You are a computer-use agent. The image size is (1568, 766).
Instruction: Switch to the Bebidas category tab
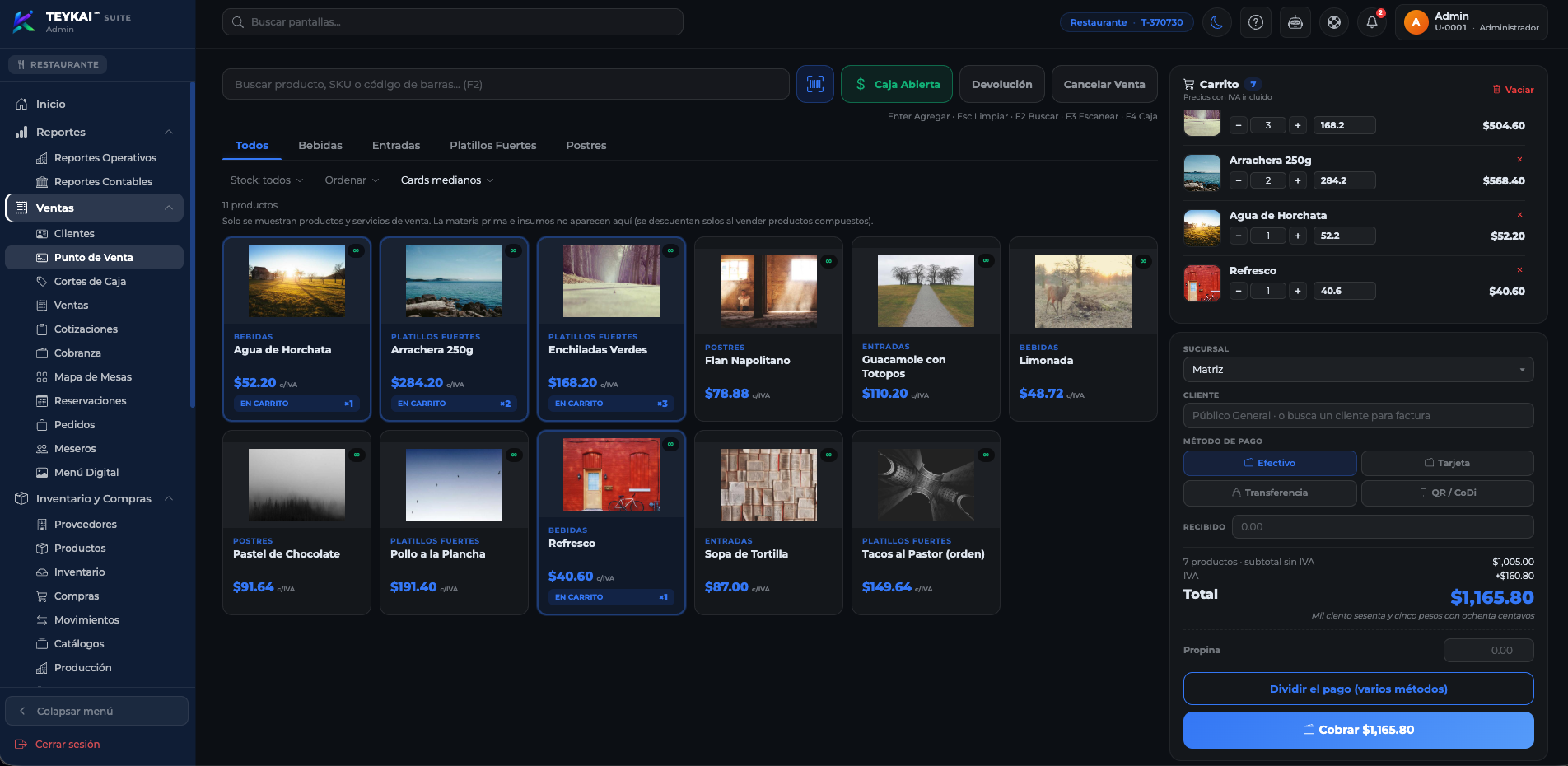click(x=320, y=146)
